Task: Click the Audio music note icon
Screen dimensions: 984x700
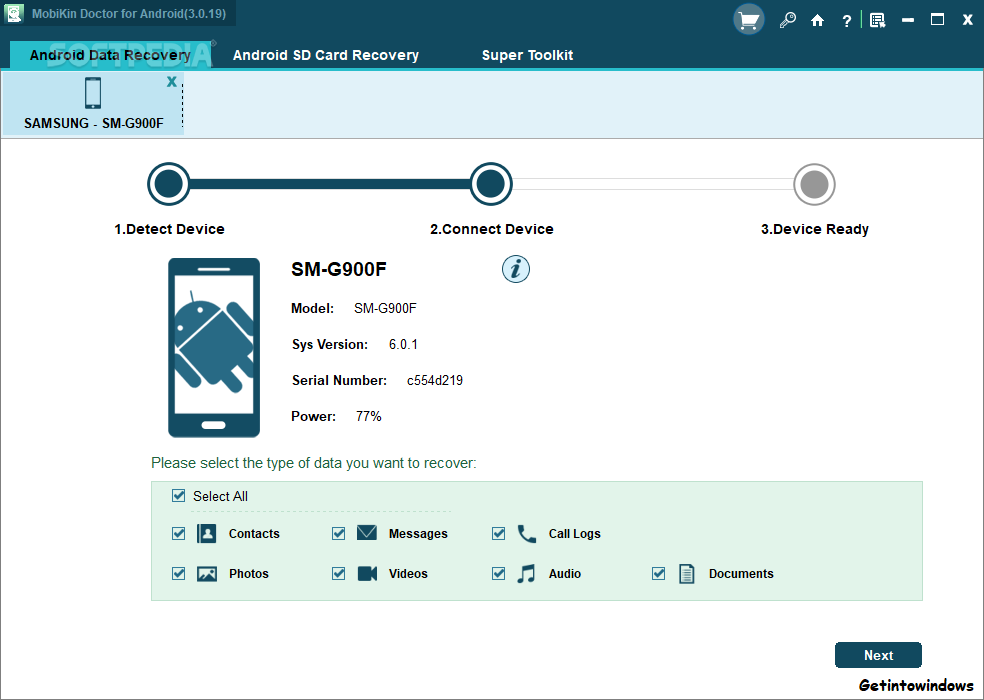Action: tap(527, 573)
